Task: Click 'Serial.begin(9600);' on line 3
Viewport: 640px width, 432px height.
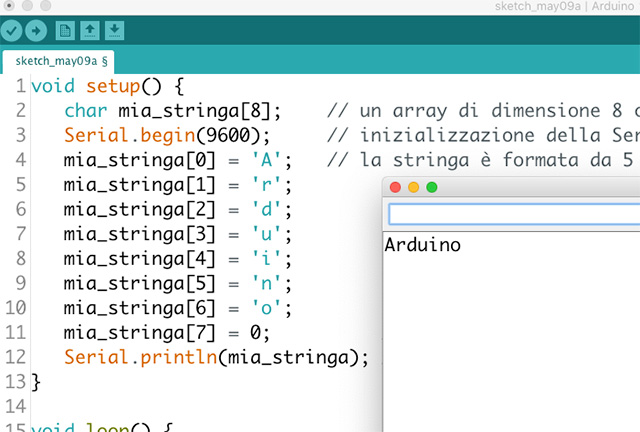Action: [x=167, y=135]
